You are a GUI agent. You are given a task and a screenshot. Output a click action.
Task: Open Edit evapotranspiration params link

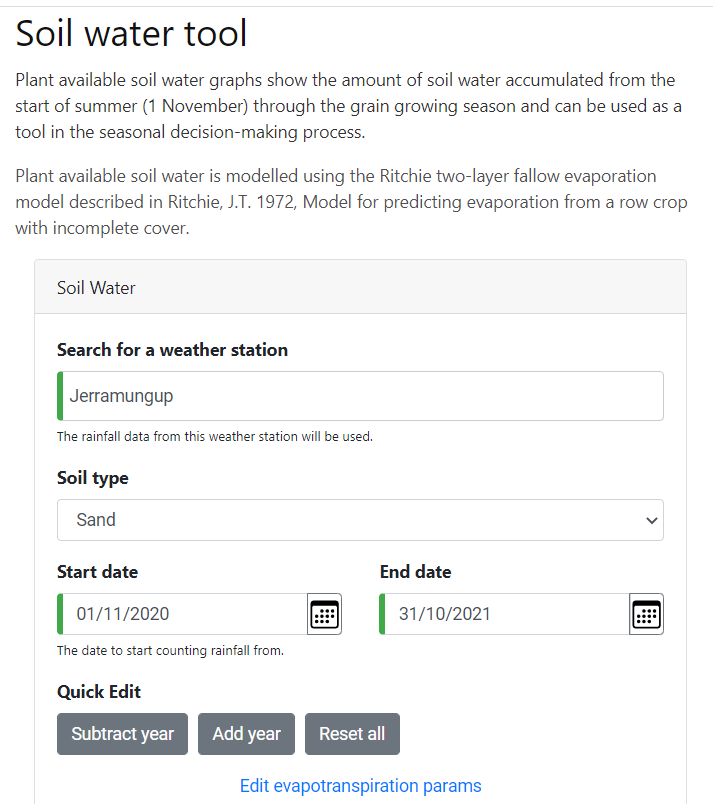360,786
